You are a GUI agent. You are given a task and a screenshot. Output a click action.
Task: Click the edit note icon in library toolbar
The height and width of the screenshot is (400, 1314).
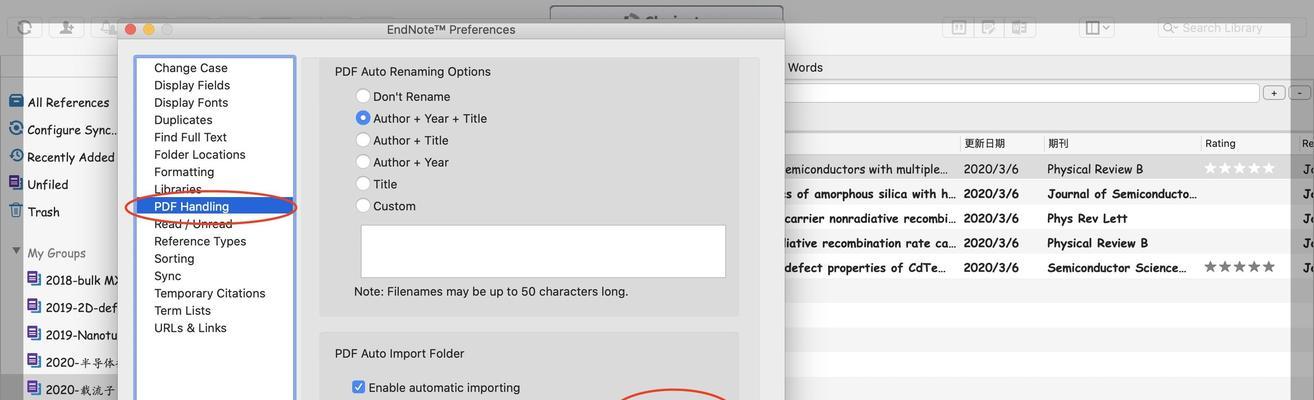tap(989, 28)
